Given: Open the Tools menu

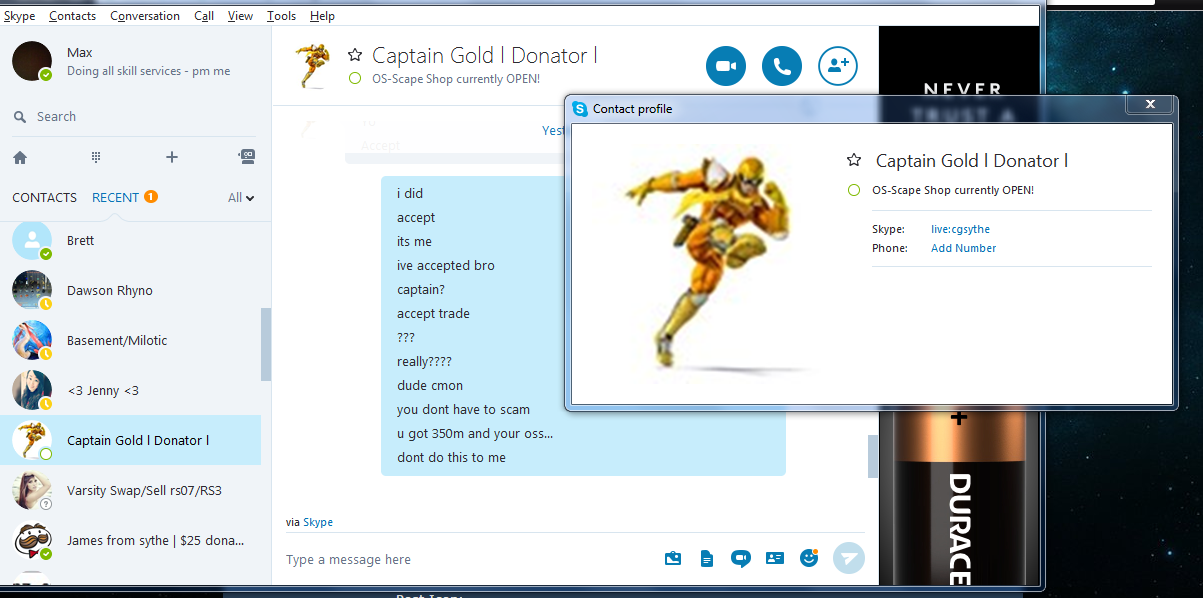Looking at the screenshot, I should pyautogui.click(x=282, y=16).
